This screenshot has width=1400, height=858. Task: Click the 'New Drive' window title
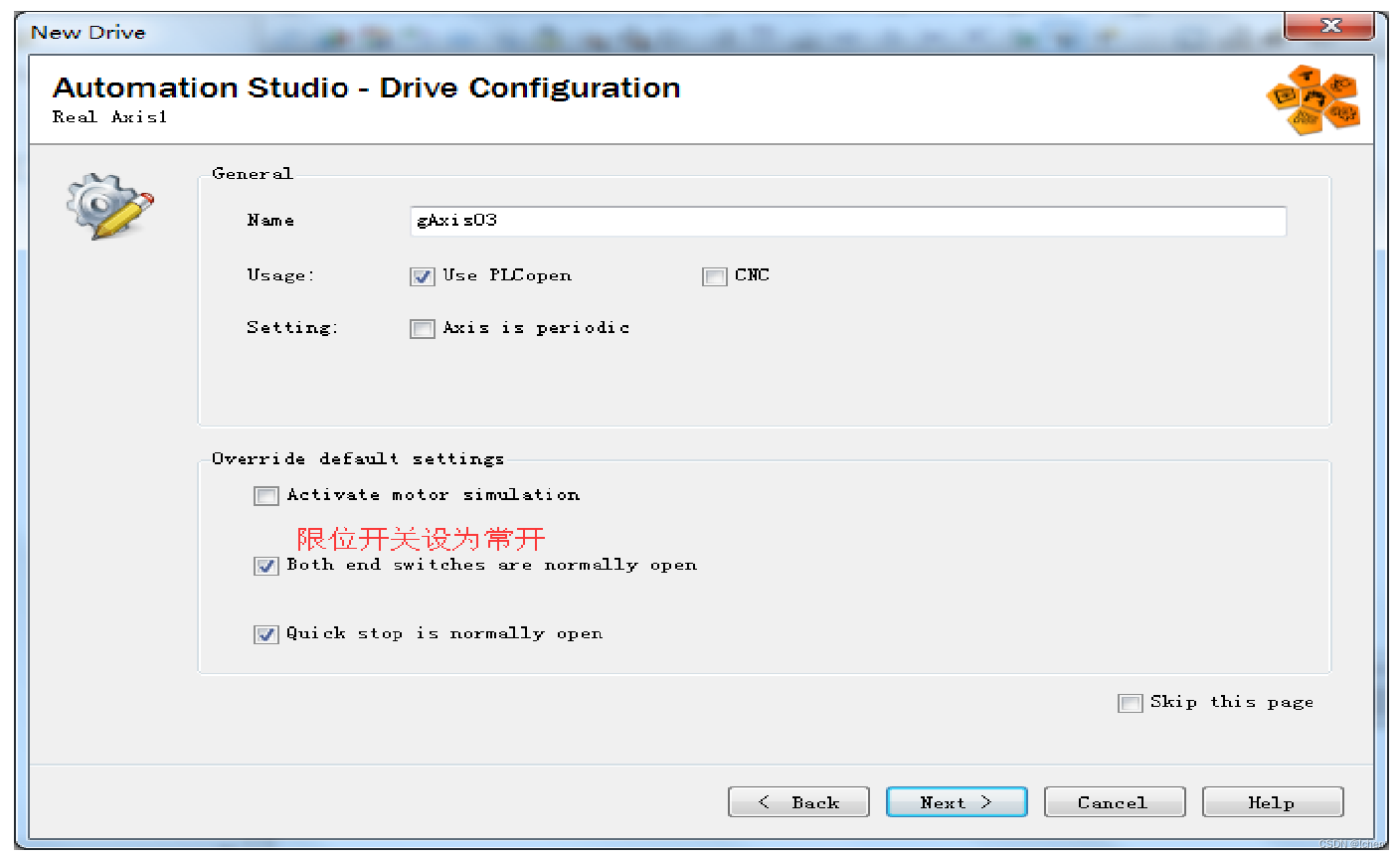pyautogui.click(x=88, y=33)
